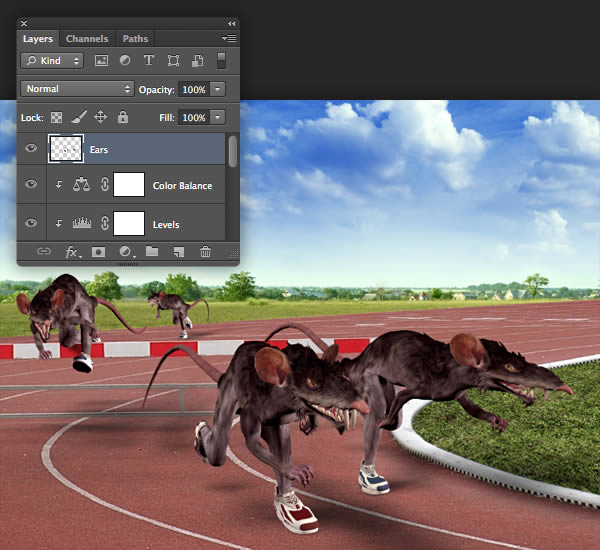Viewport: 600px width, 550px height.
Task: Toggle Color Balance mask link icon
Action: click(105, 184)
